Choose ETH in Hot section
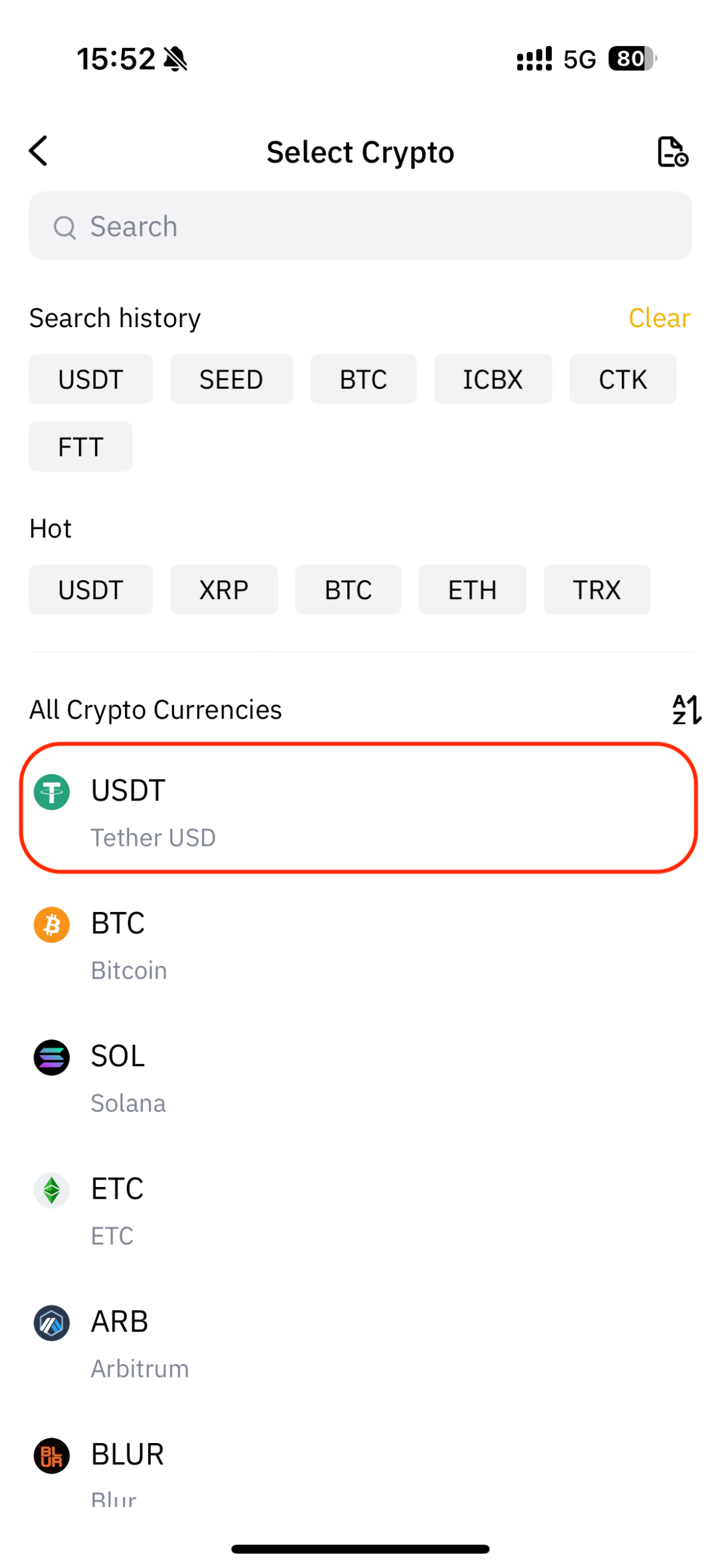 [472, 589]
